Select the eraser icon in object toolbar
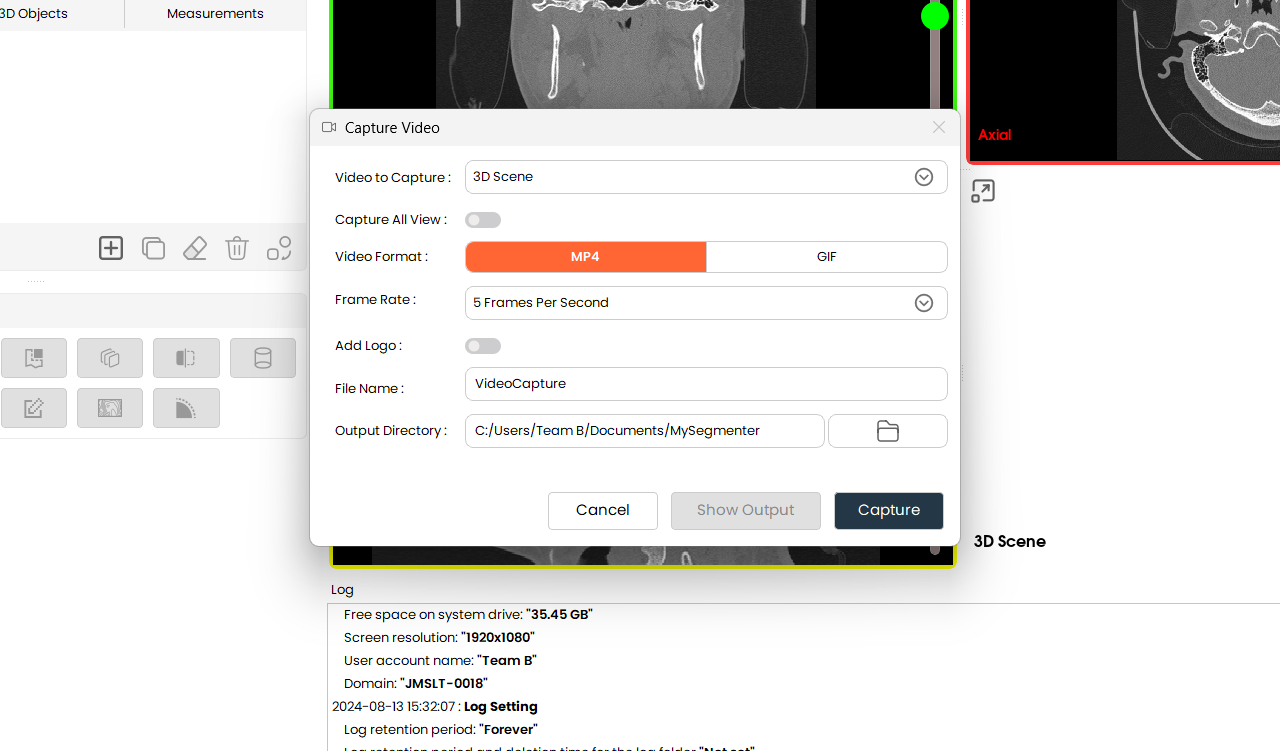Screen dimensions: 1280x751 195,248
